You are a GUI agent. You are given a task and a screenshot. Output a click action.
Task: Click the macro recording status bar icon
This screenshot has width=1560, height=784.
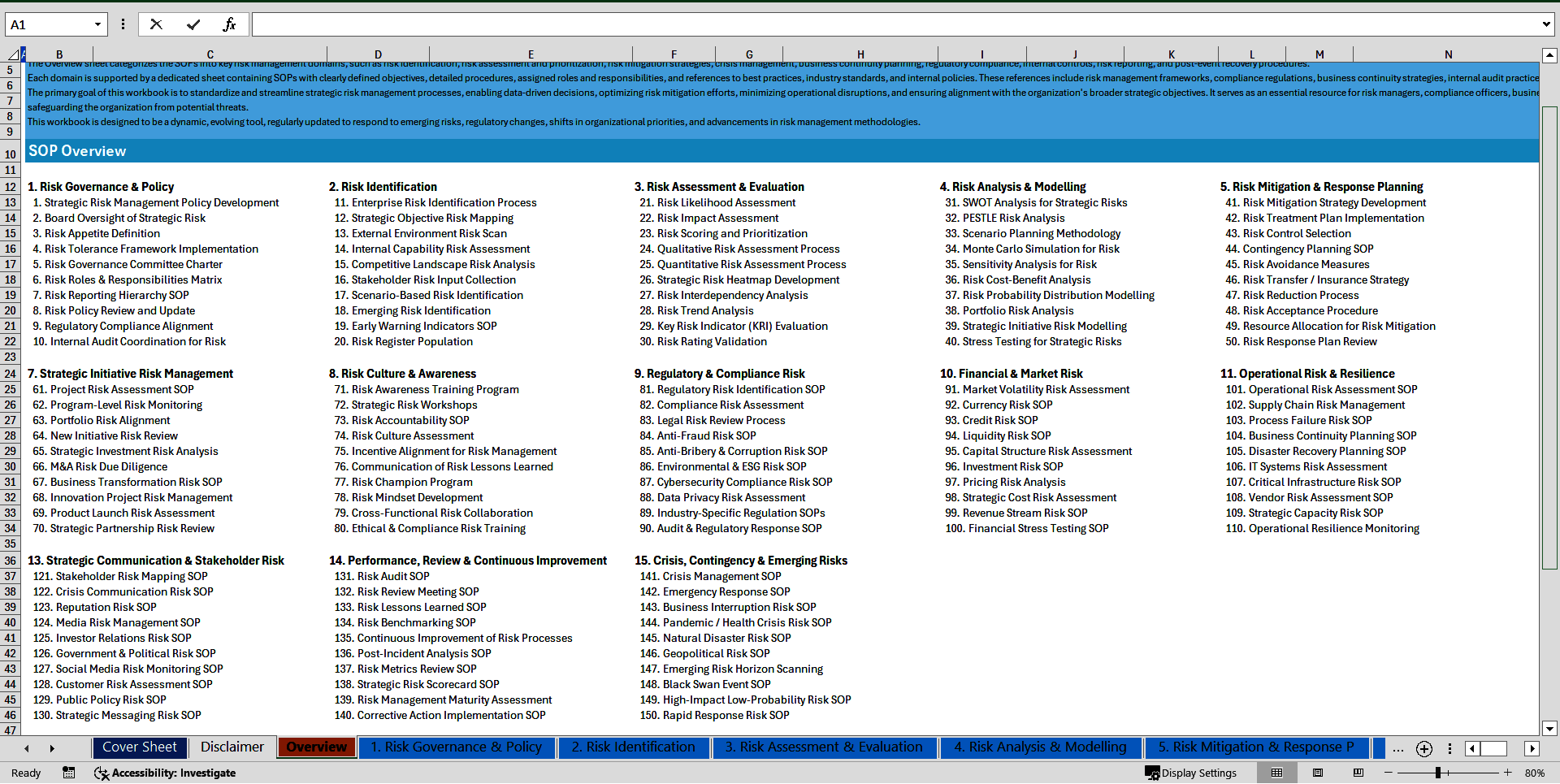point(69,773)
